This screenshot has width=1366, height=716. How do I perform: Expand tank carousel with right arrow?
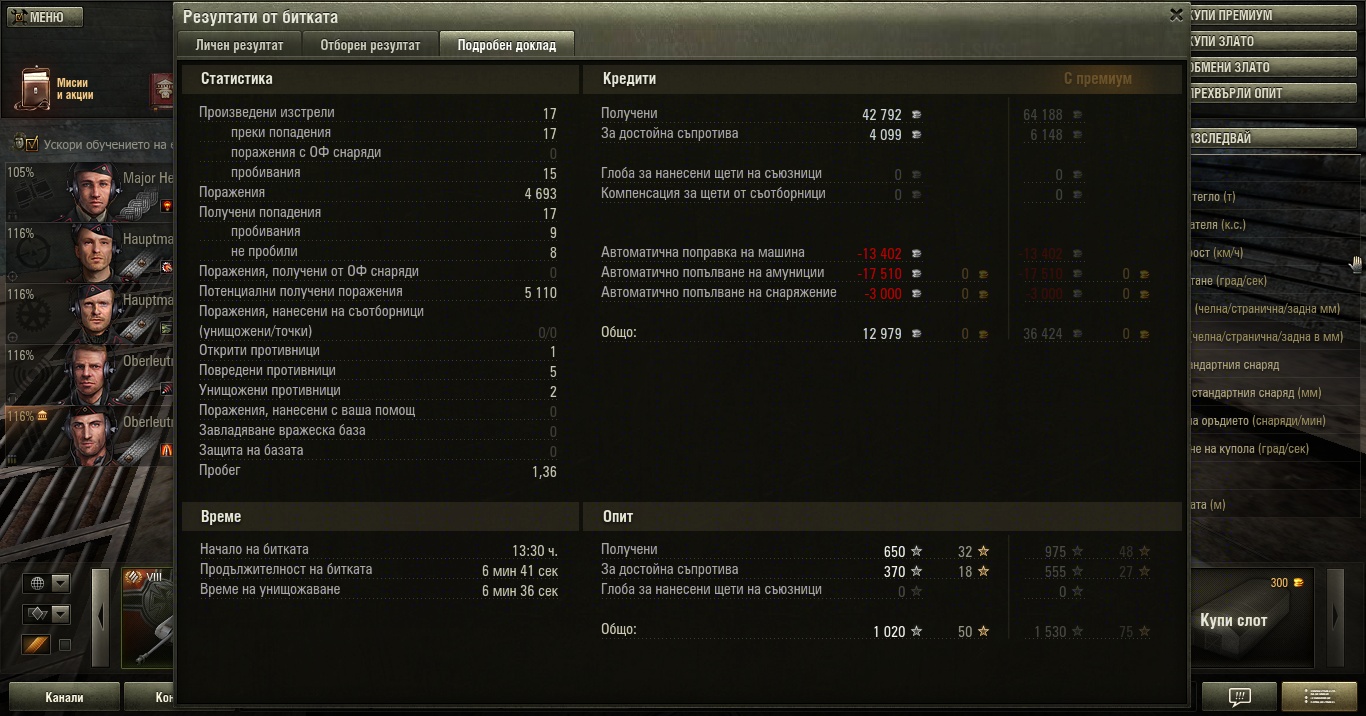tap(1337, 617)
